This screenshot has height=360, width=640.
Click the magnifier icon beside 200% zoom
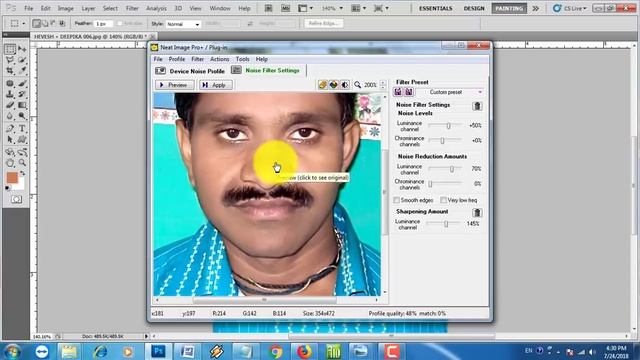[x=358, y=85]
